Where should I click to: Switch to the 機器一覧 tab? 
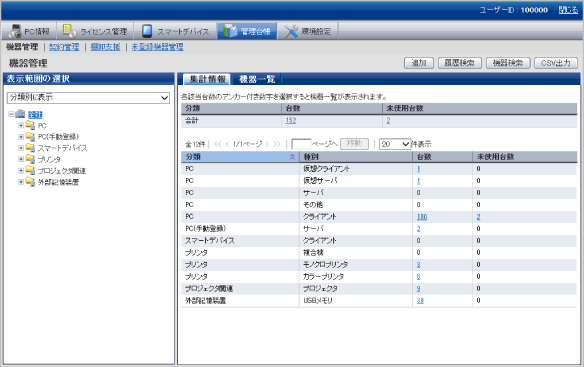(x=257, y=79)
